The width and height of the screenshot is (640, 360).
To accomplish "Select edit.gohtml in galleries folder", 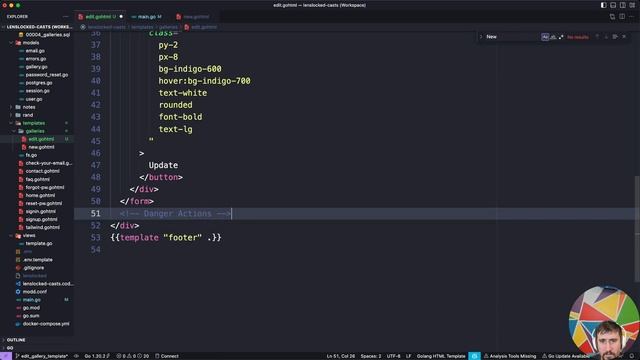I will pos(41,139).
